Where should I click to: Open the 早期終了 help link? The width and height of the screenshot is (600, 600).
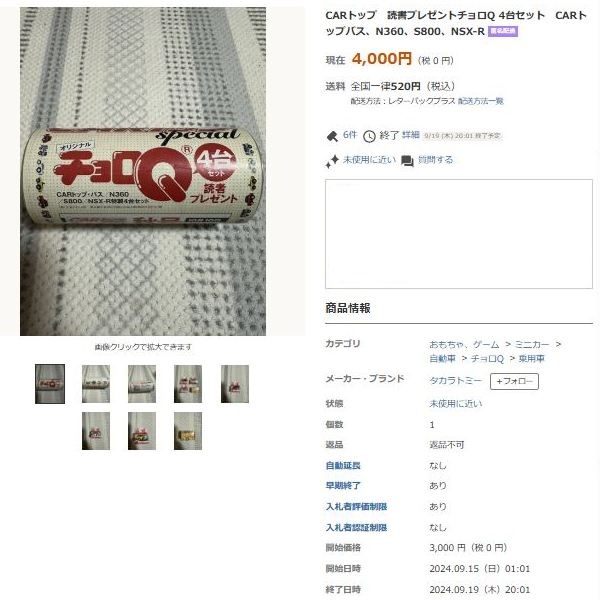point(343,486)
